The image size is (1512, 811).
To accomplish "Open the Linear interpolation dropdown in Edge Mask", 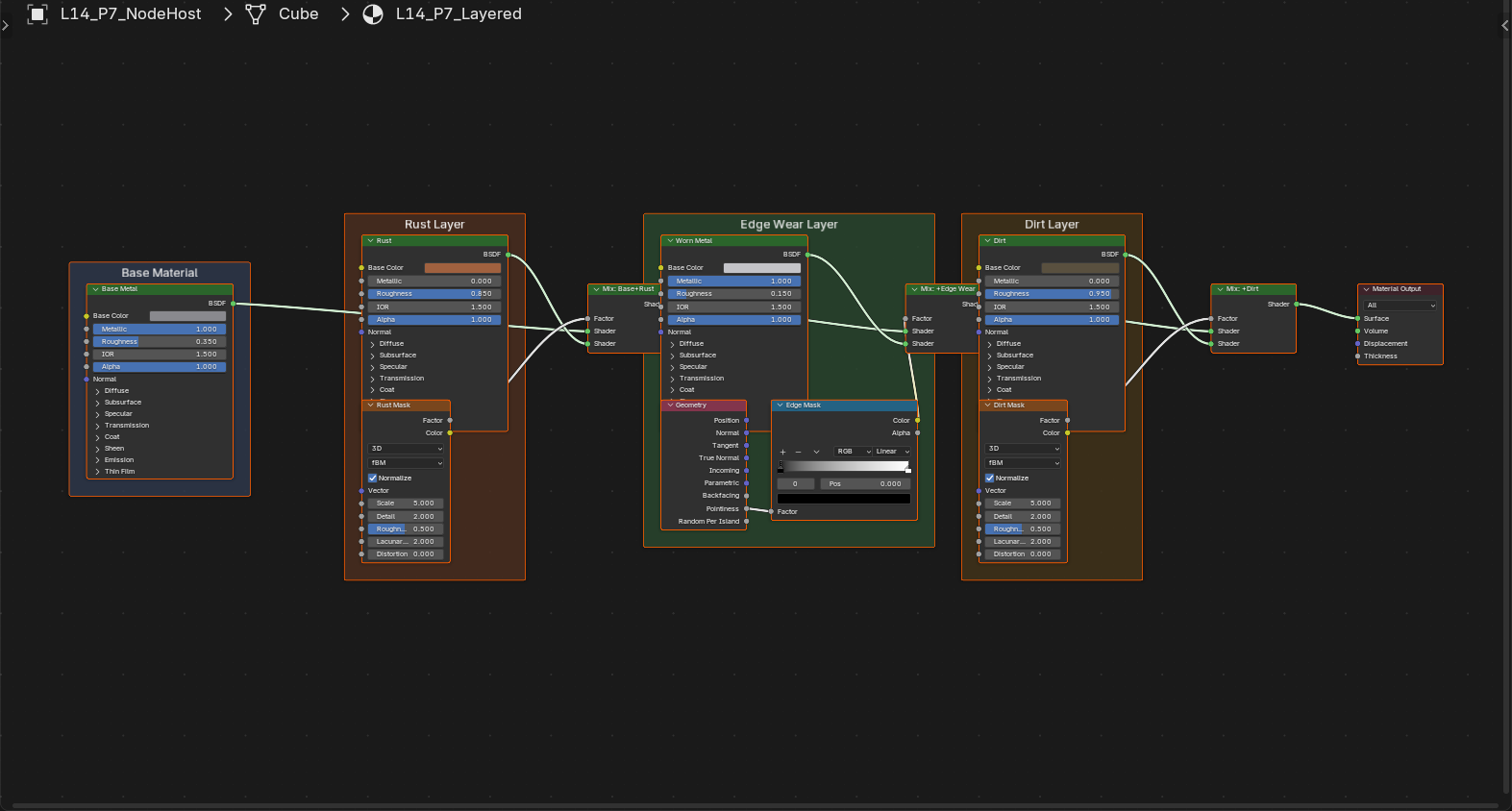I will click(892, 452).
